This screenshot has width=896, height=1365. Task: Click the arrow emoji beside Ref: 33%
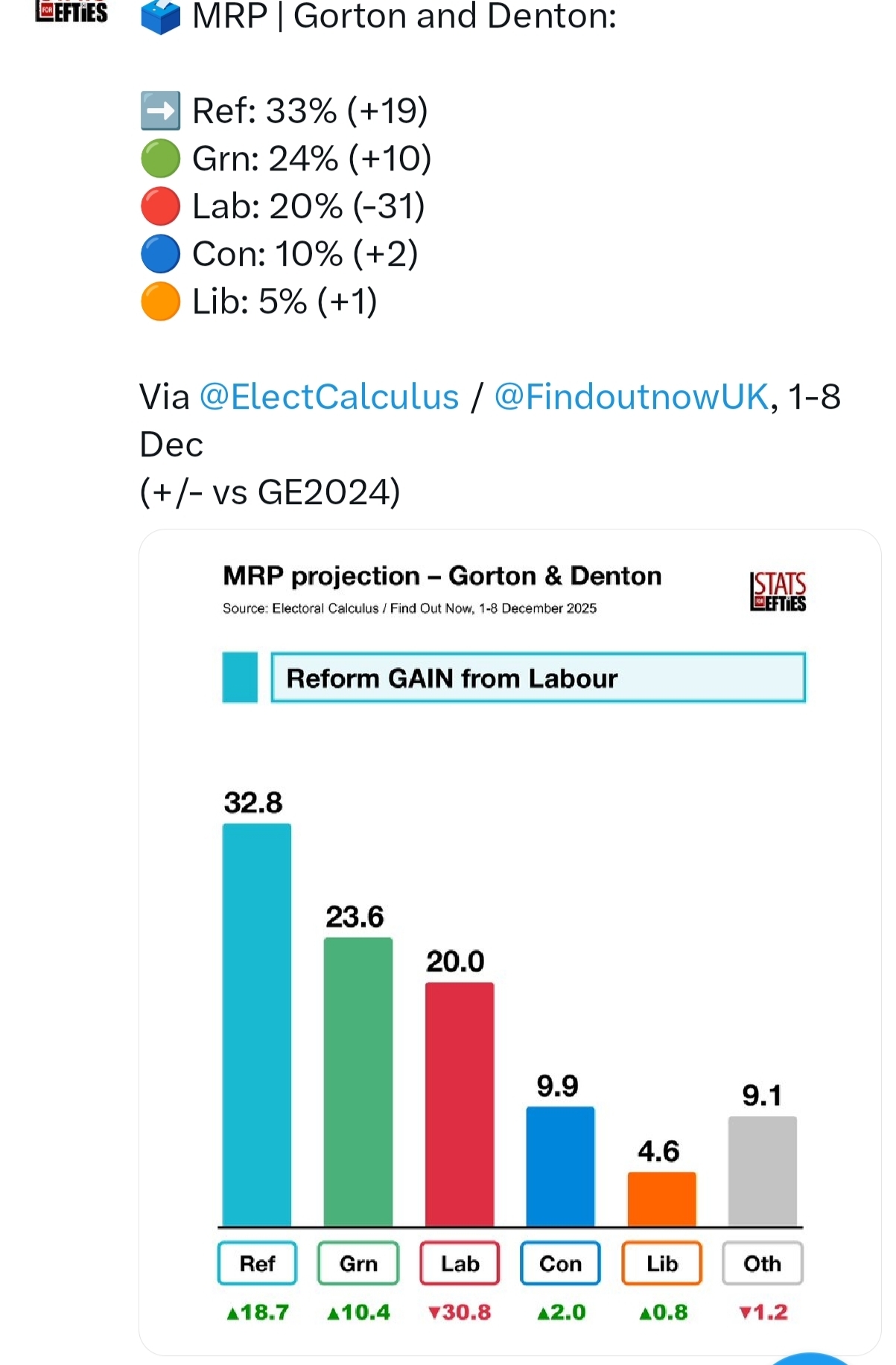click(160, 111)
